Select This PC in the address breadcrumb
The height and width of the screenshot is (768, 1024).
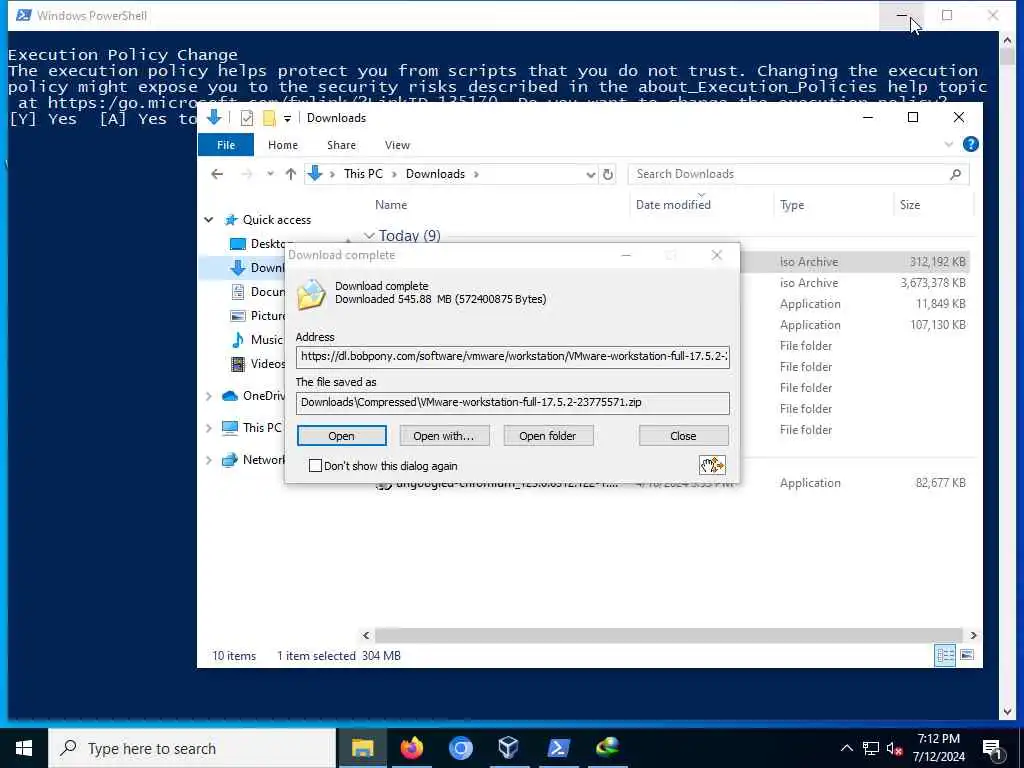click(363, 174)
